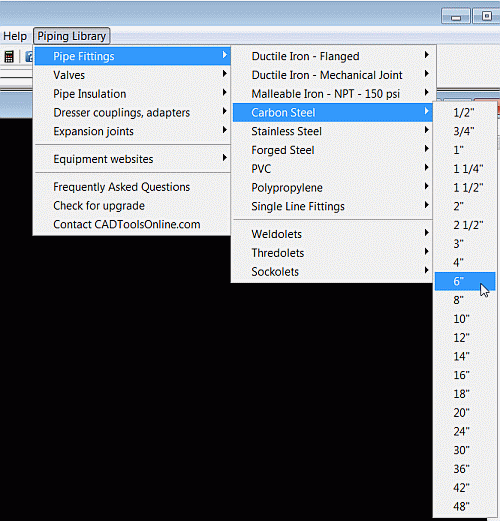Expand arrow beside Pipe Fittings
The height and width of the screenshot is (521, 500).
[x=225, y=55]
